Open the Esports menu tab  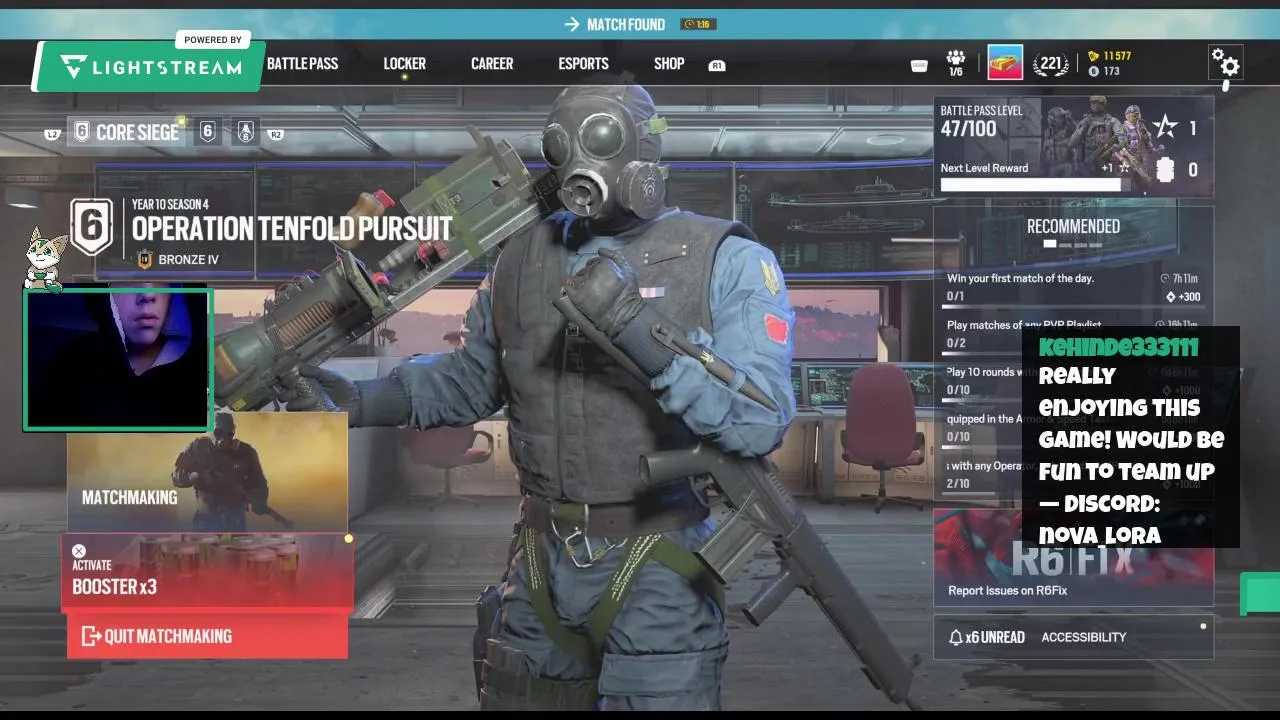click(583, 63)
